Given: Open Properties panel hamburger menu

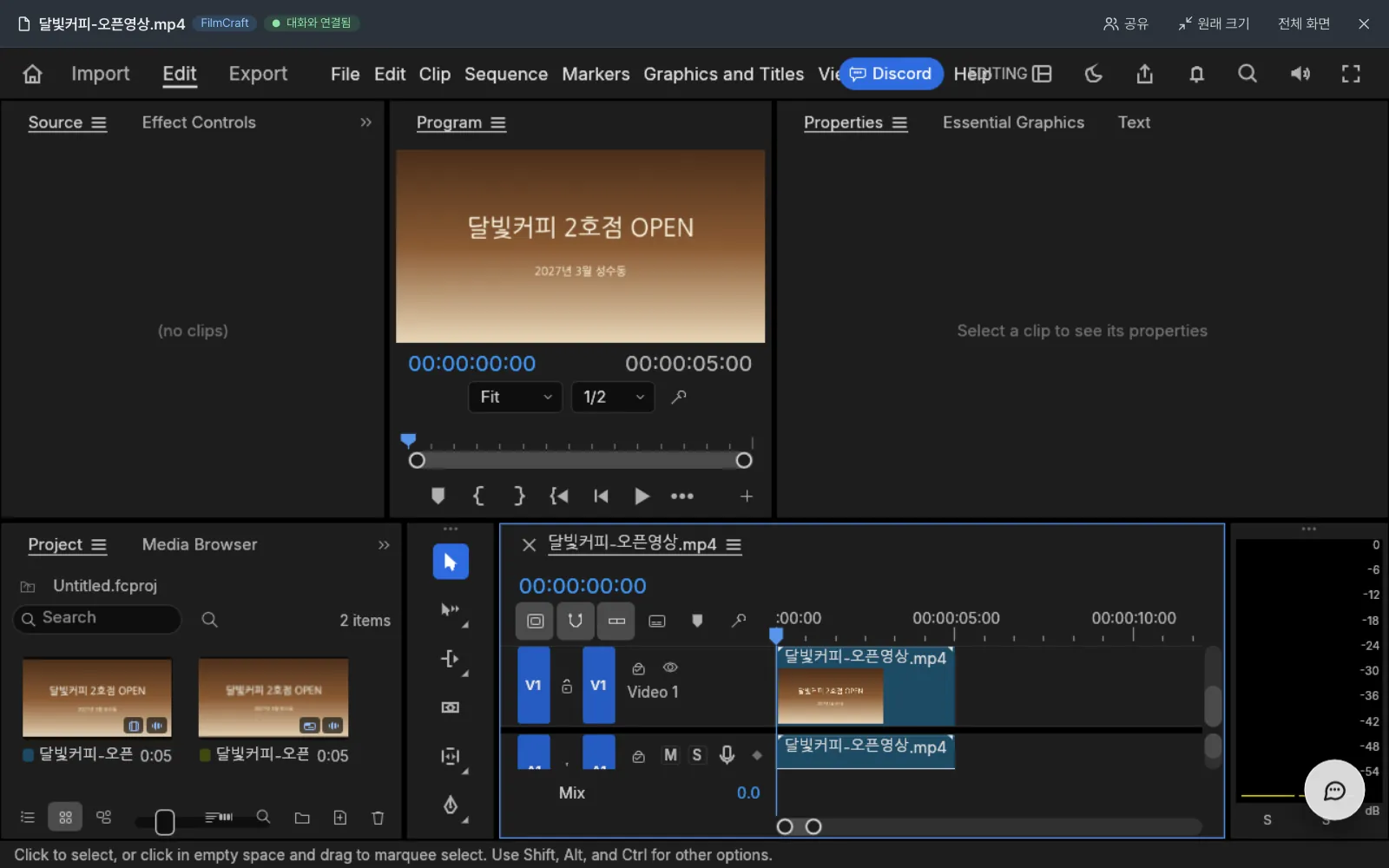Looking at the screenshot, I should 899,123.
